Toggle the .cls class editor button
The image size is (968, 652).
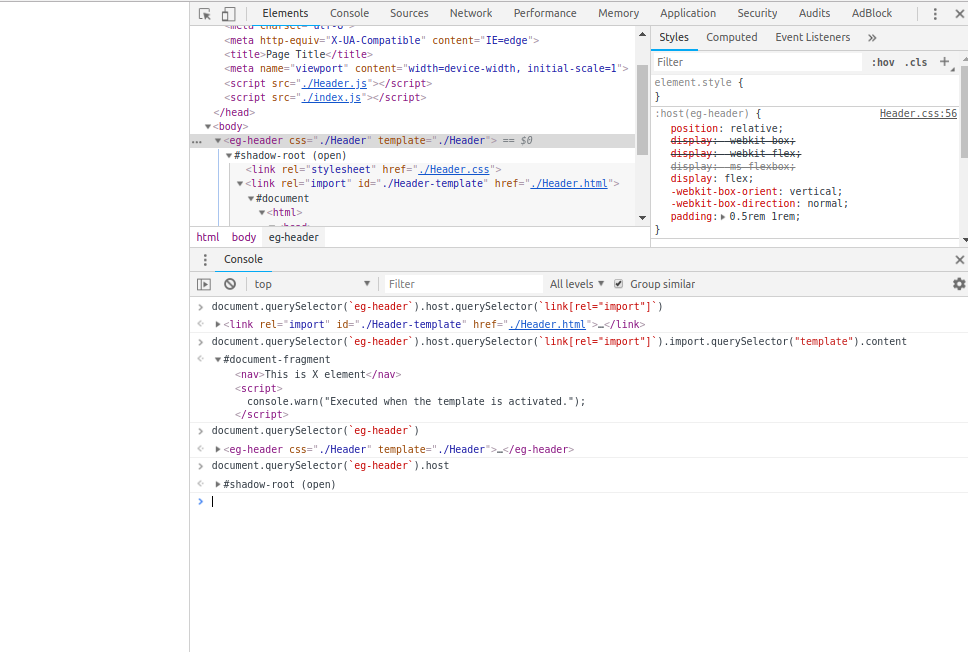tap(916, 62)
